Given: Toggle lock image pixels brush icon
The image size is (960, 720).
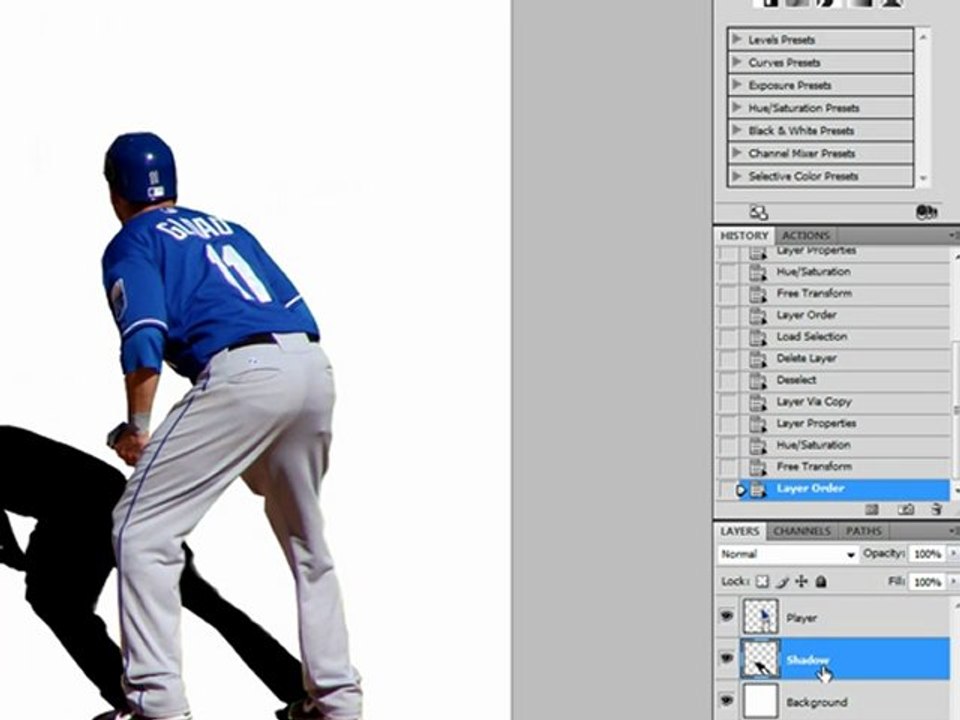Looking at the screenshot, I should pyautogui.click(x=782, y=582).
